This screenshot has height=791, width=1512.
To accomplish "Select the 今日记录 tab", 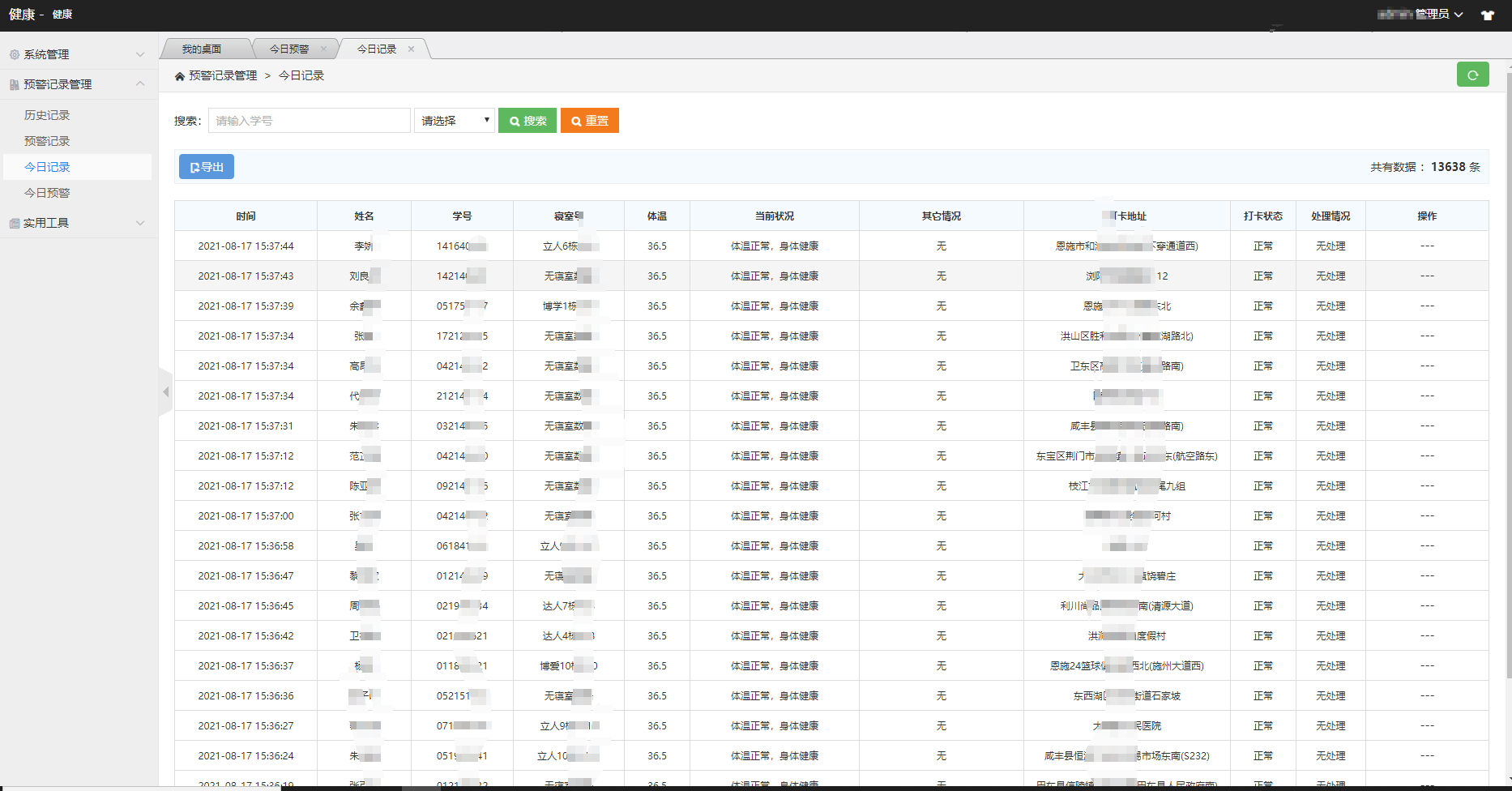I will click(377, 49).
